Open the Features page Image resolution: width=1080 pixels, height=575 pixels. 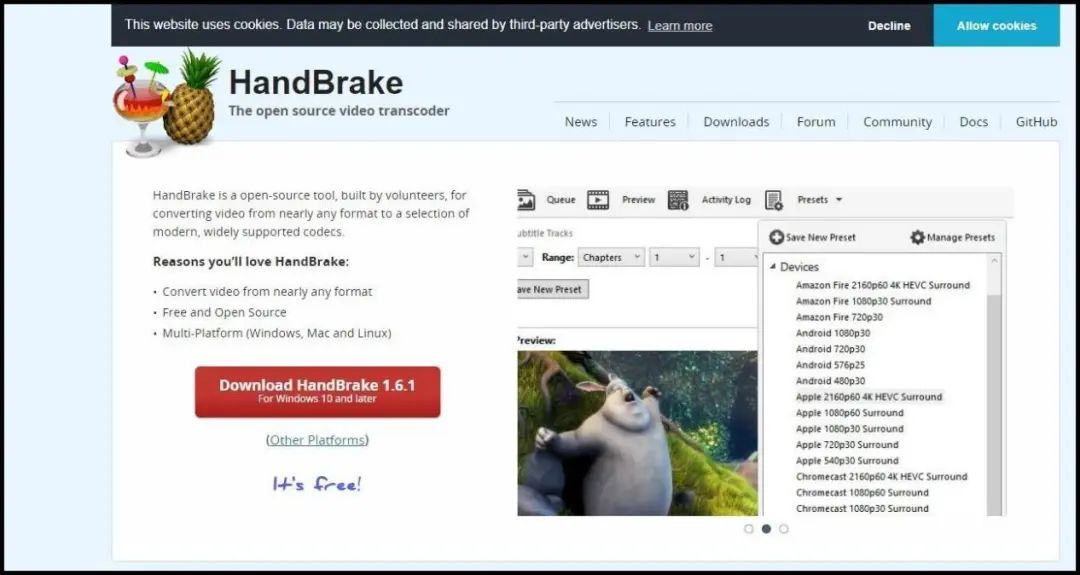coord(650,122)
